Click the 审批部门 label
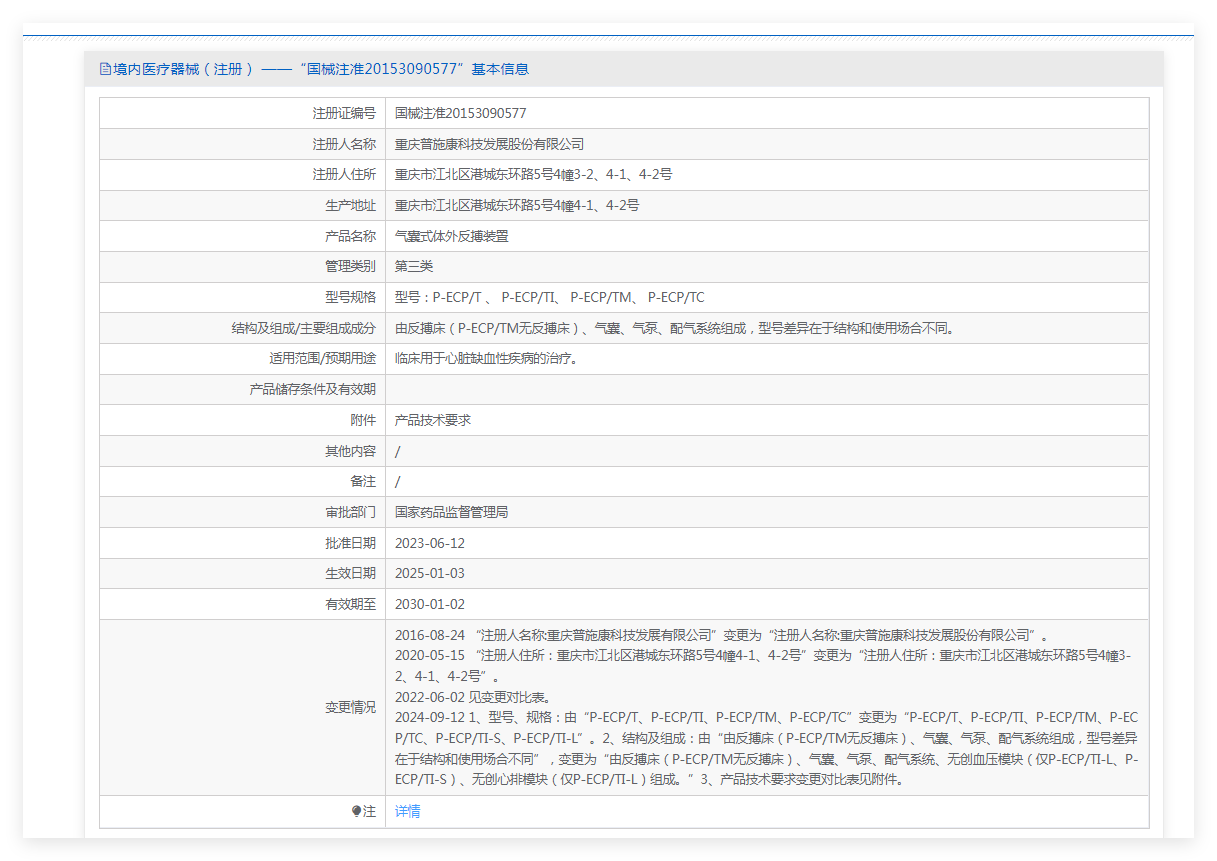Viewport: 1217px width, 861px height. (x=351, y=513)
